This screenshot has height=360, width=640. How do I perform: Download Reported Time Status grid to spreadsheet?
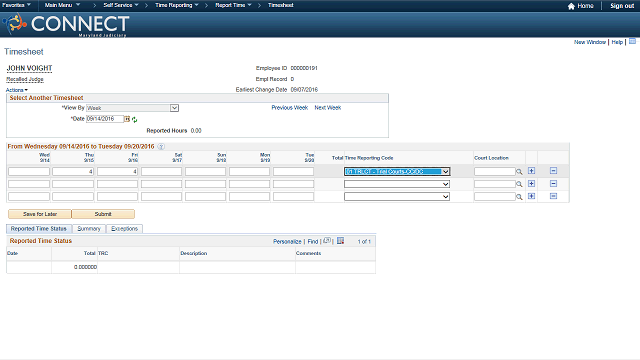coord(340,241)
